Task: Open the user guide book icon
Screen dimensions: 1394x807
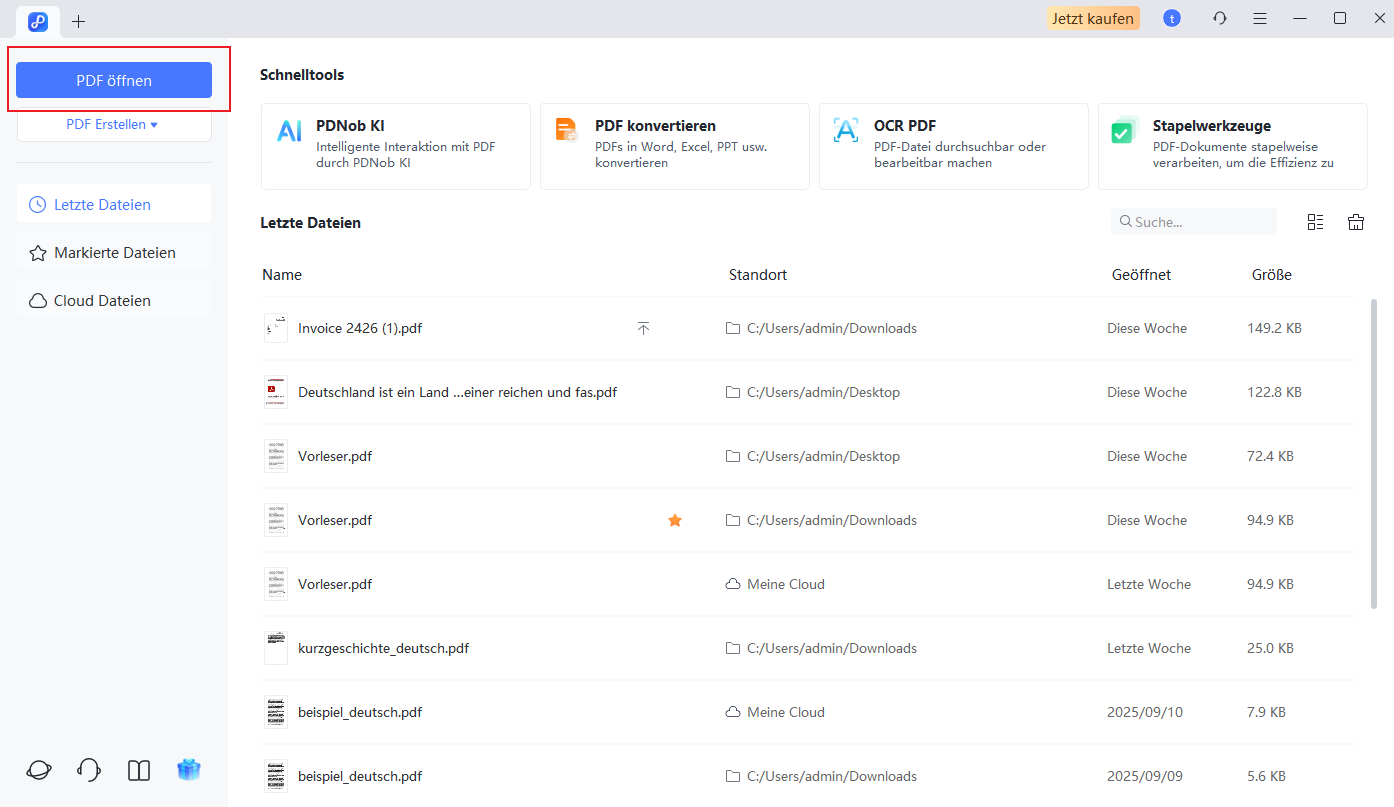Action: 139,769
